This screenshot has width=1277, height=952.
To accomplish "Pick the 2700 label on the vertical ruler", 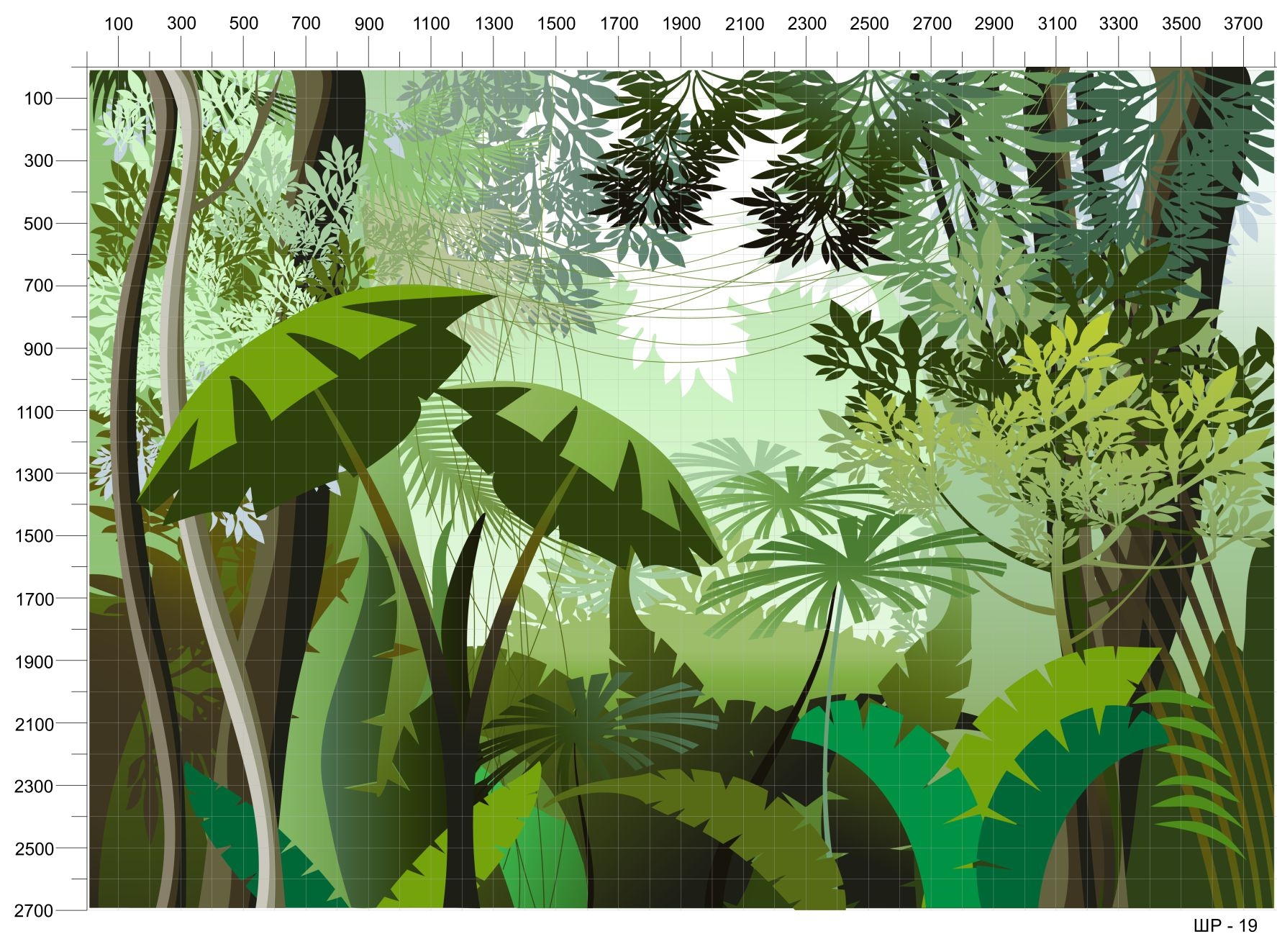I will coord(35,912).
